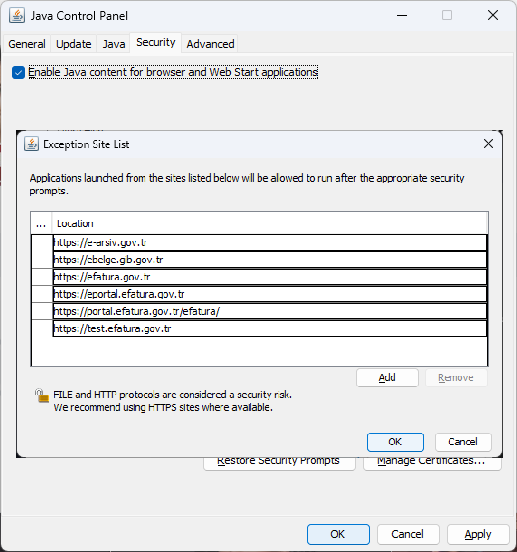Select the https://efatura.gov.tr entry
Image resolution: width=517 pixels, height=552 pixels.
coord(270,277)
